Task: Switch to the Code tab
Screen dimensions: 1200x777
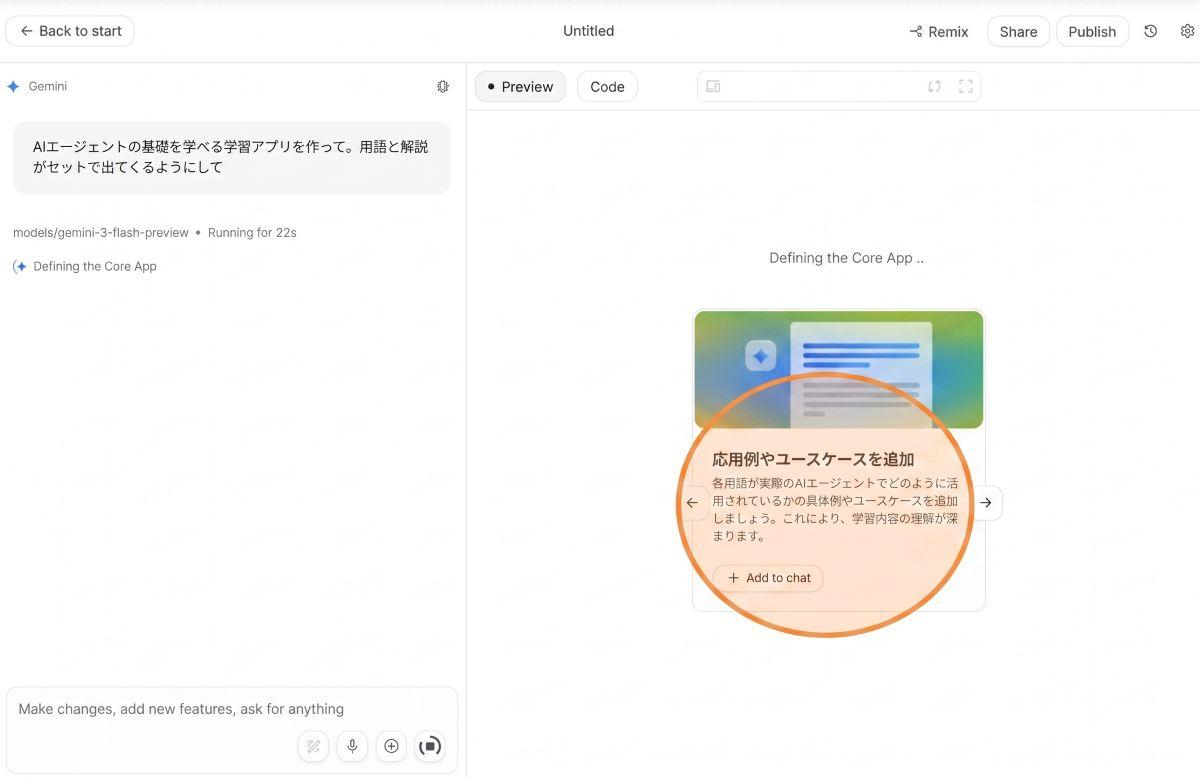Action: tap(607, 87)
